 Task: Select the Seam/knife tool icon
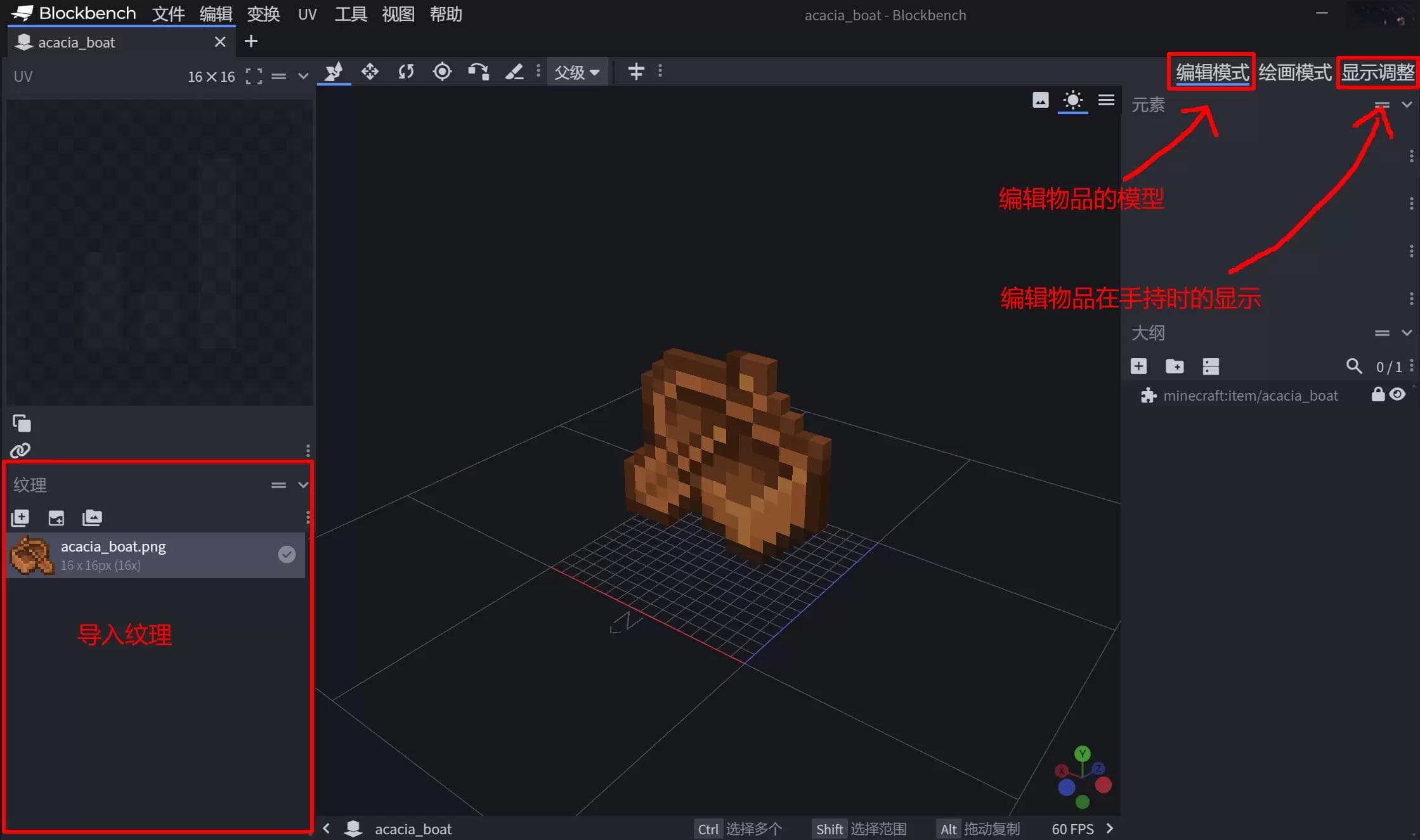click(514, 72)
